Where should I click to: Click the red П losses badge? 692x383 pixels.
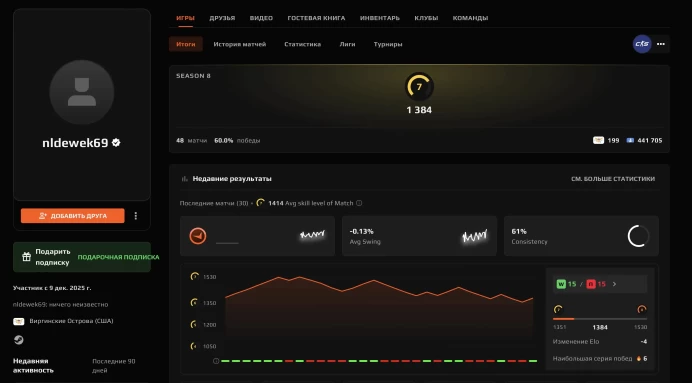click(591, 284)
